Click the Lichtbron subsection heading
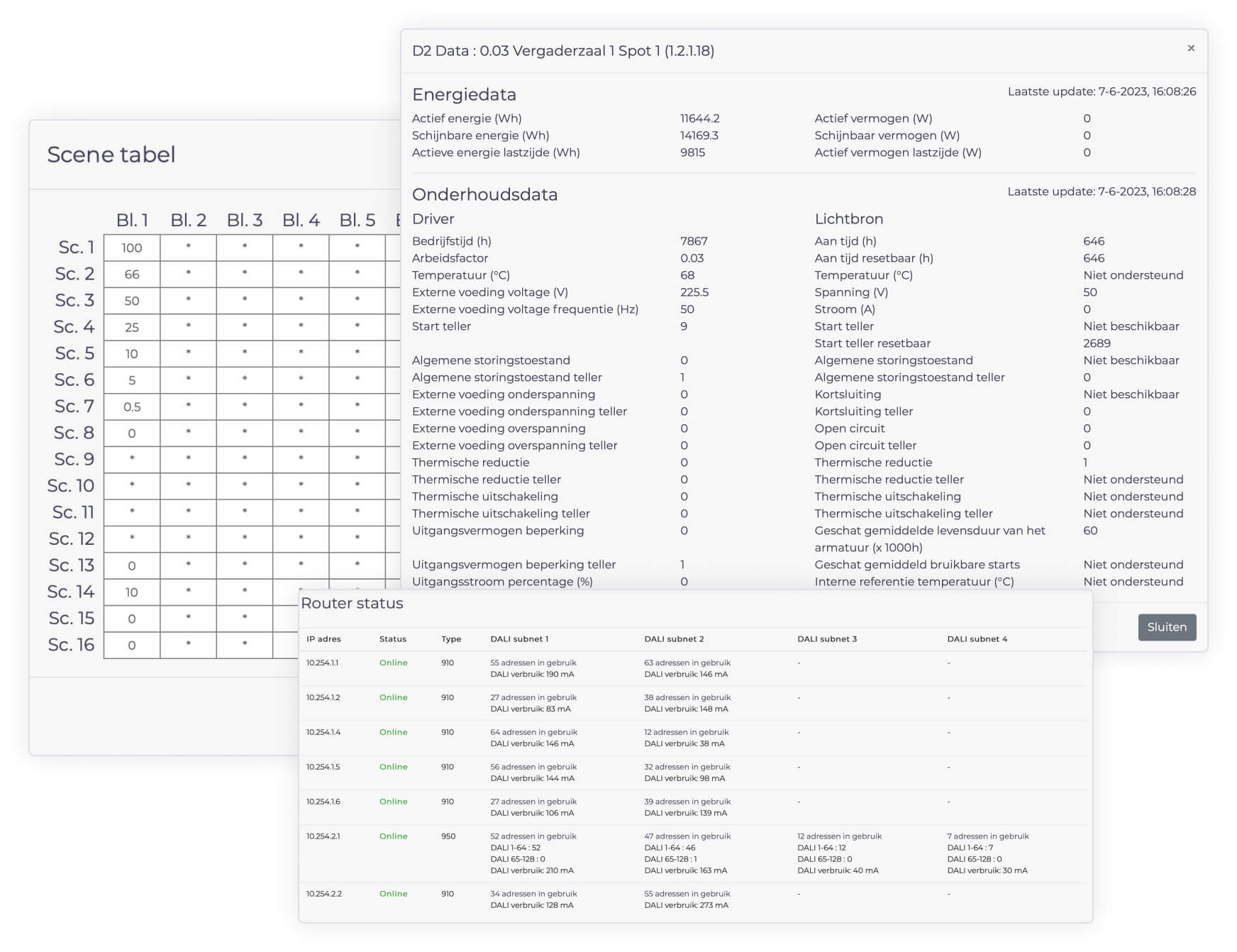1237x952 pixels. pos(849,218)
